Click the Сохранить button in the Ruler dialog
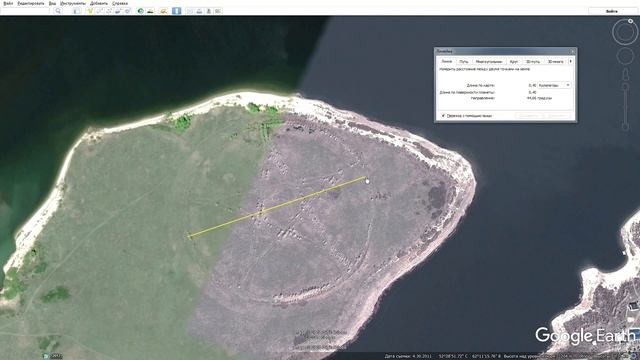The width and height of the screenshot is (640, 360). pyautogui.click(x=529, y=116)
